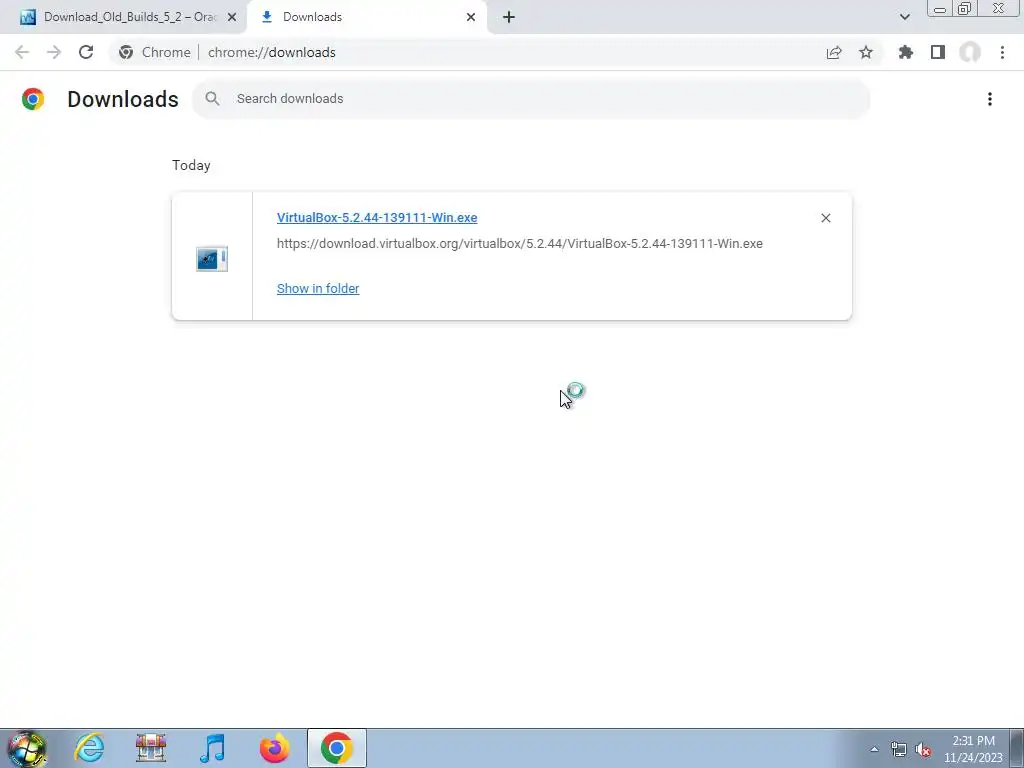The width and height of the screenshot is (1024, 768).
Task: Close the Downloads tab
Action: click(x=471, y=17)
